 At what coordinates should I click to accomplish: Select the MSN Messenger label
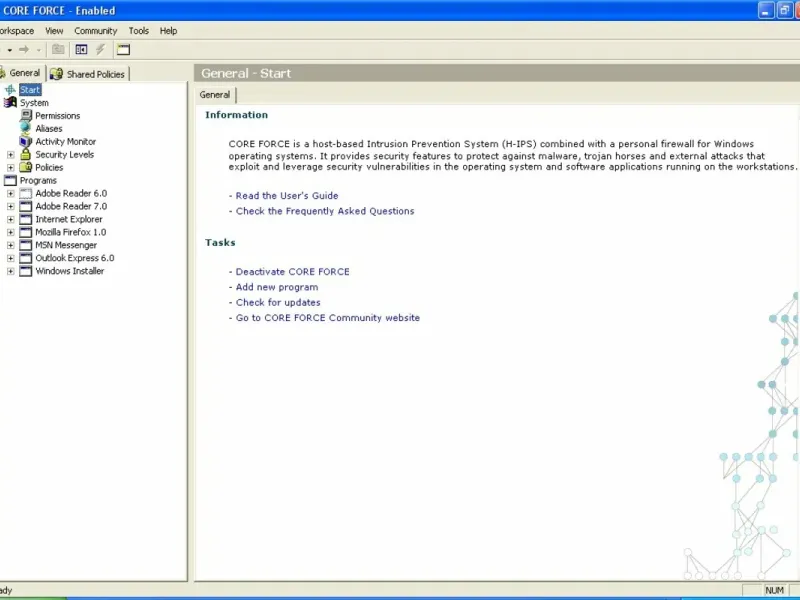66,245
